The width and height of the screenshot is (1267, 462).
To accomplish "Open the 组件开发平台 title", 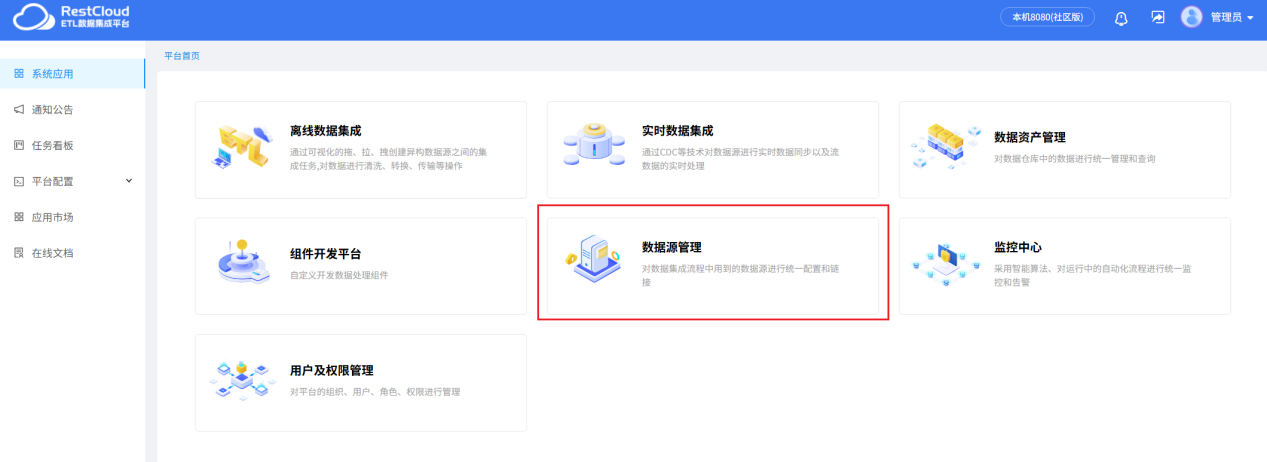I will click(325, 254).
